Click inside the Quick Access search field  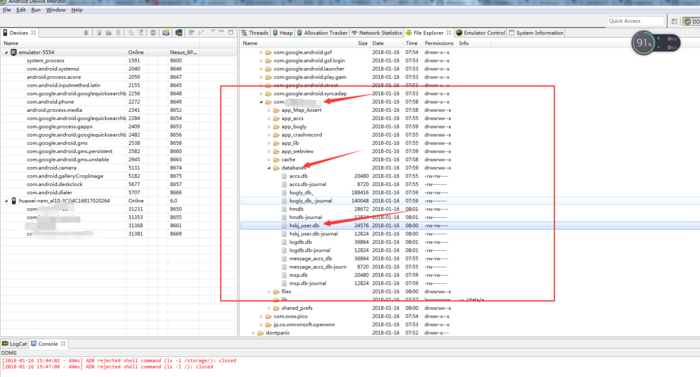[x=636, y=21]
